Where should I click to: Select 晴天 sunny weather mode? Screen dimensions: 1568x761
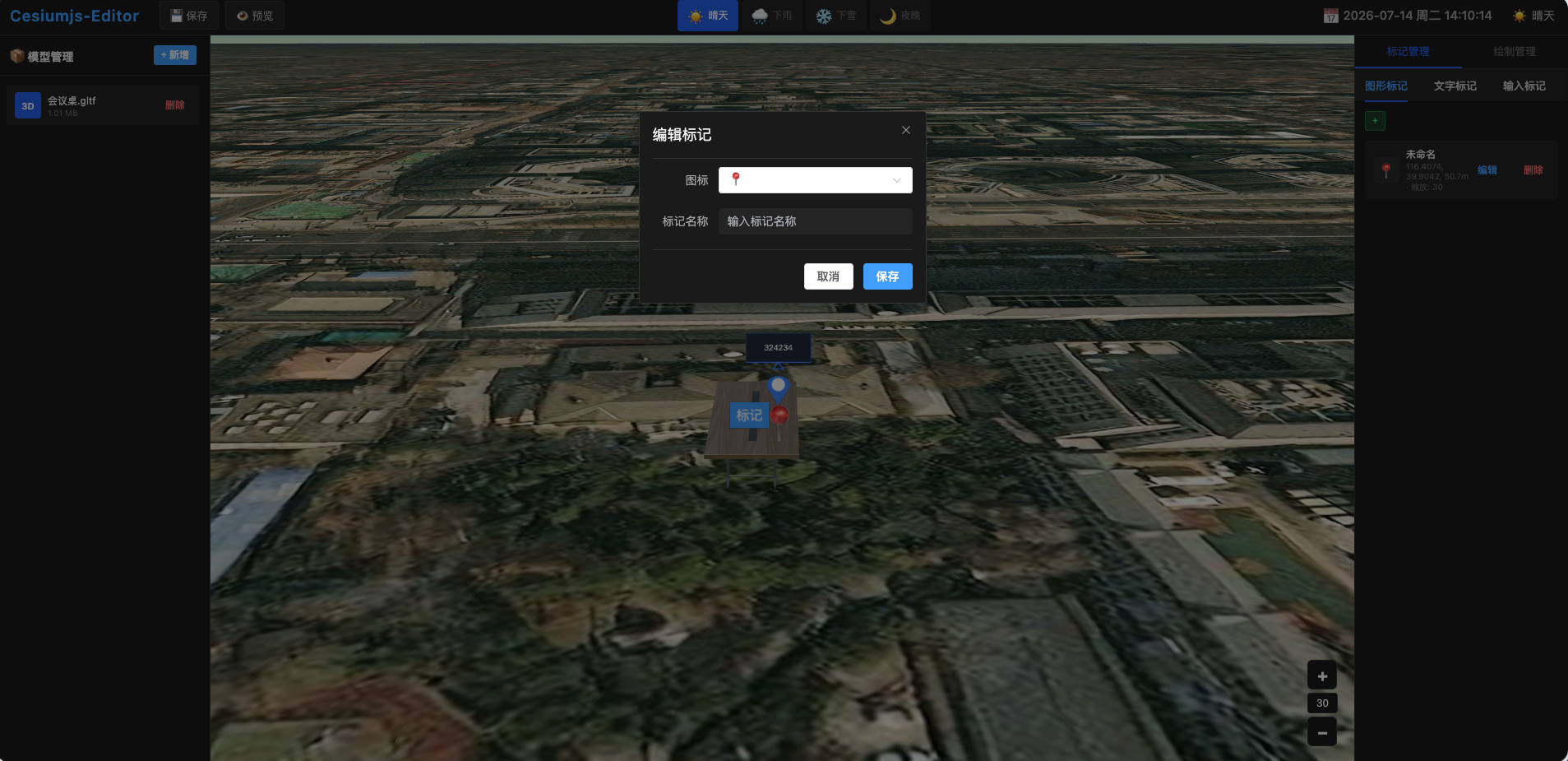708,16
